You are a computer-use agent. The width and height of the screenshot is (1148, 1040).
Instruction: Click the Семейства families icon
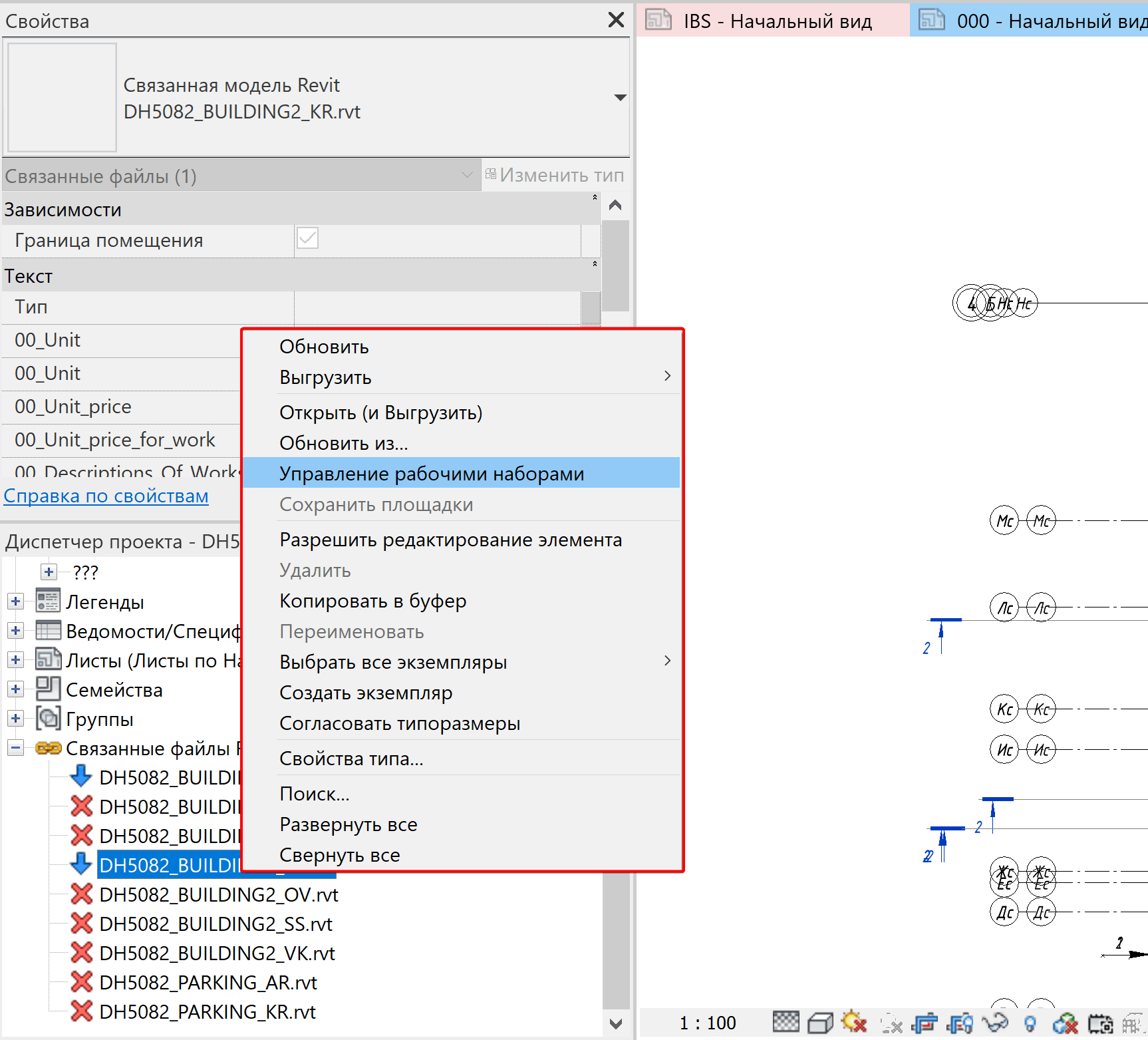[x=48, y=689]
